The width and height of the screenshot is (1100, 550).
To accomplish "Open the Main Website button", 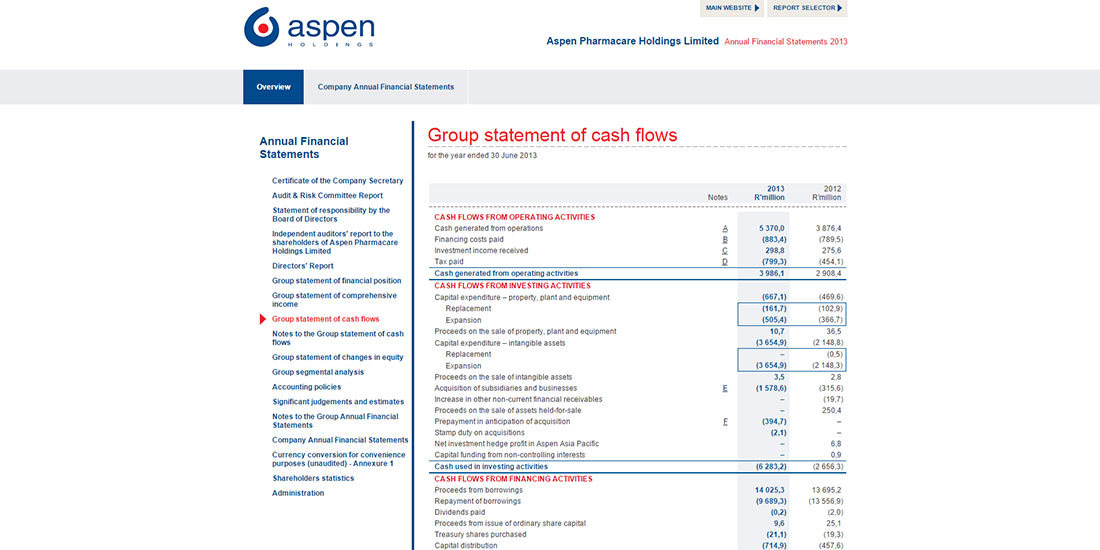I will coord(732,8).
